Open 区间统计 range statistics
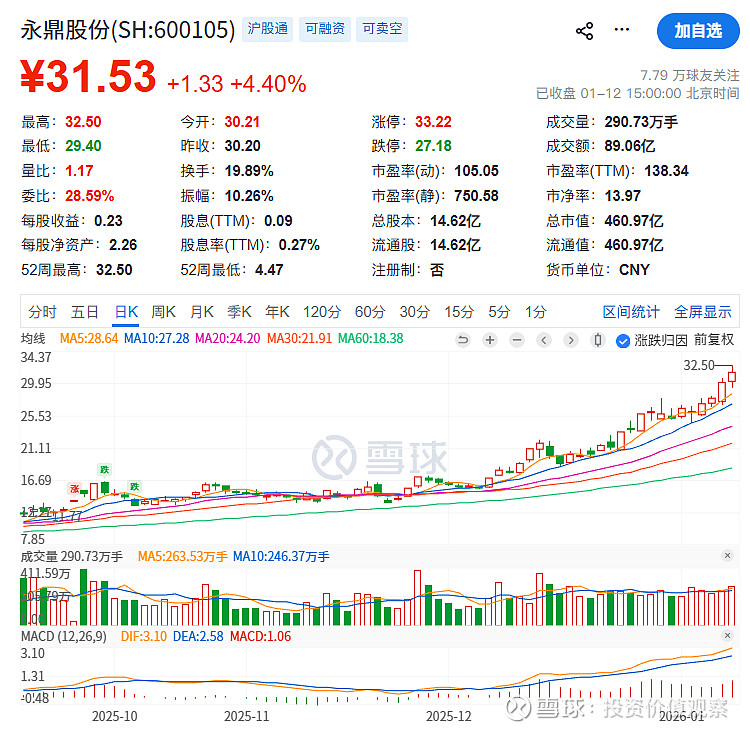The height and width of the screenshot is (731, 750). tap(631, 312)
